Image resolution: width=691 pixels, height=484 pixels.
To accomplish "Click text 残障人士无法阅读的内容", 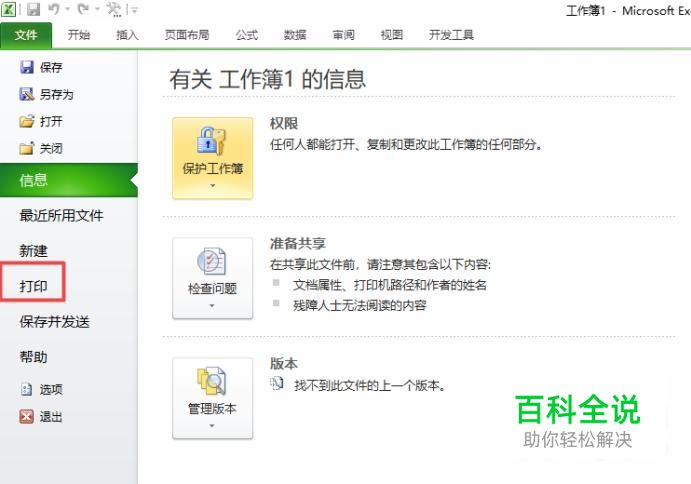I will pyautogui.click(x=360, y=305).
